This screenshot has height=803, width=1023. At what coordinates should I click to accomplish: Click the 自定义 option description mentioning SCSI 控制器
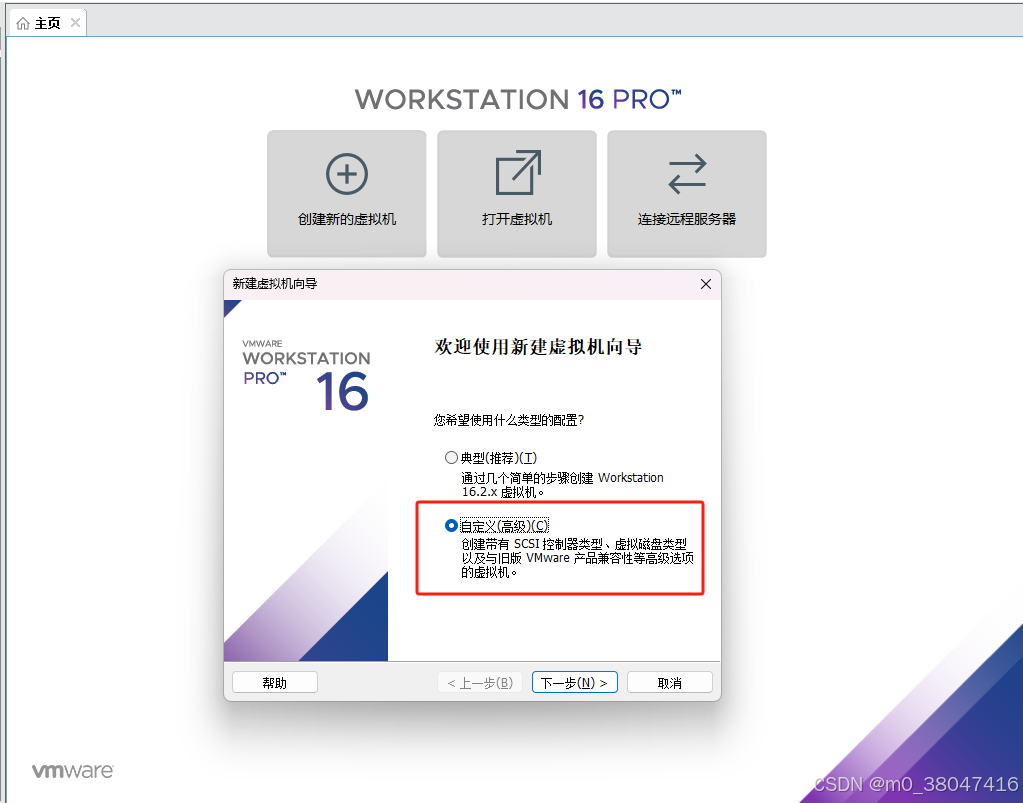(577, 558)
